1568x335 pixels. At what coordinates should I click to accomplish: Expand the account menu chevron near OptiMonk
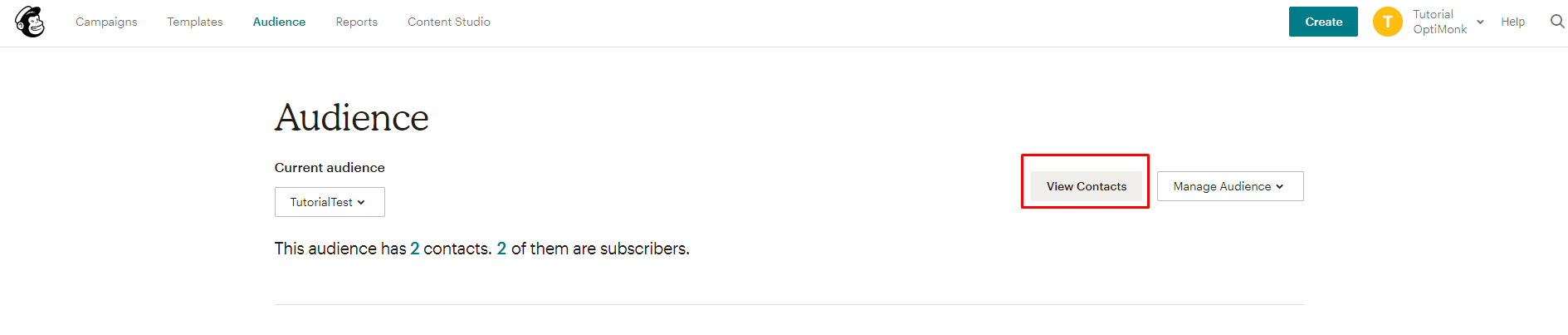pyautogui.click(x=1480, y=22)
